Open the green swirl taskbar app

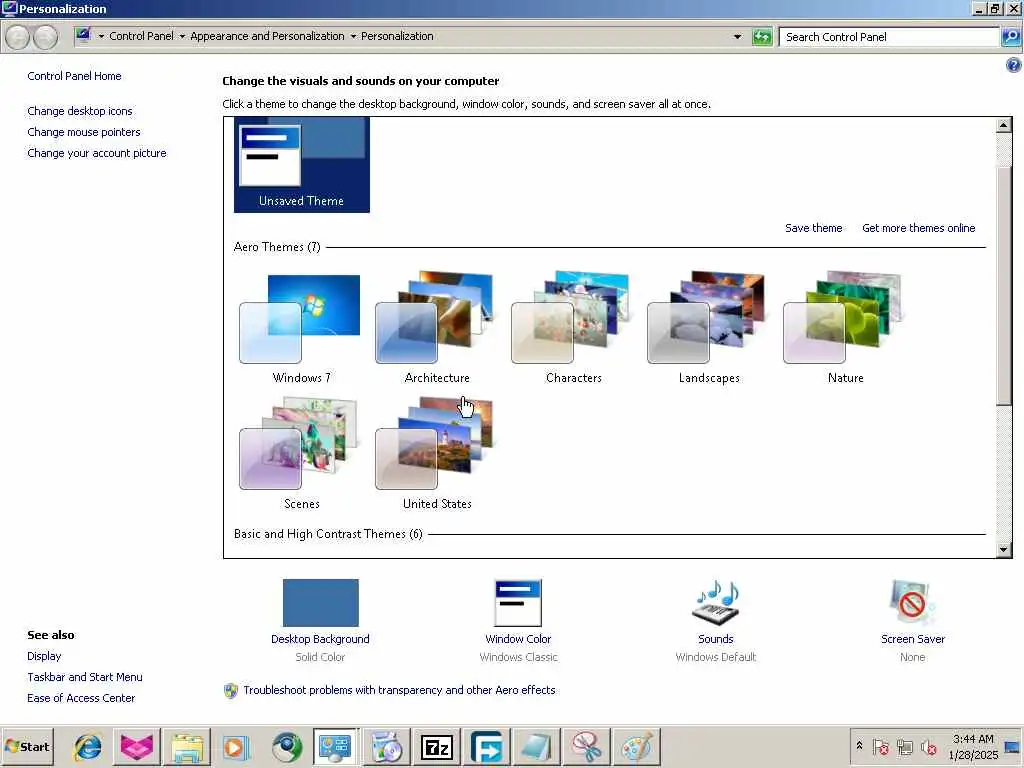(287, 746)
